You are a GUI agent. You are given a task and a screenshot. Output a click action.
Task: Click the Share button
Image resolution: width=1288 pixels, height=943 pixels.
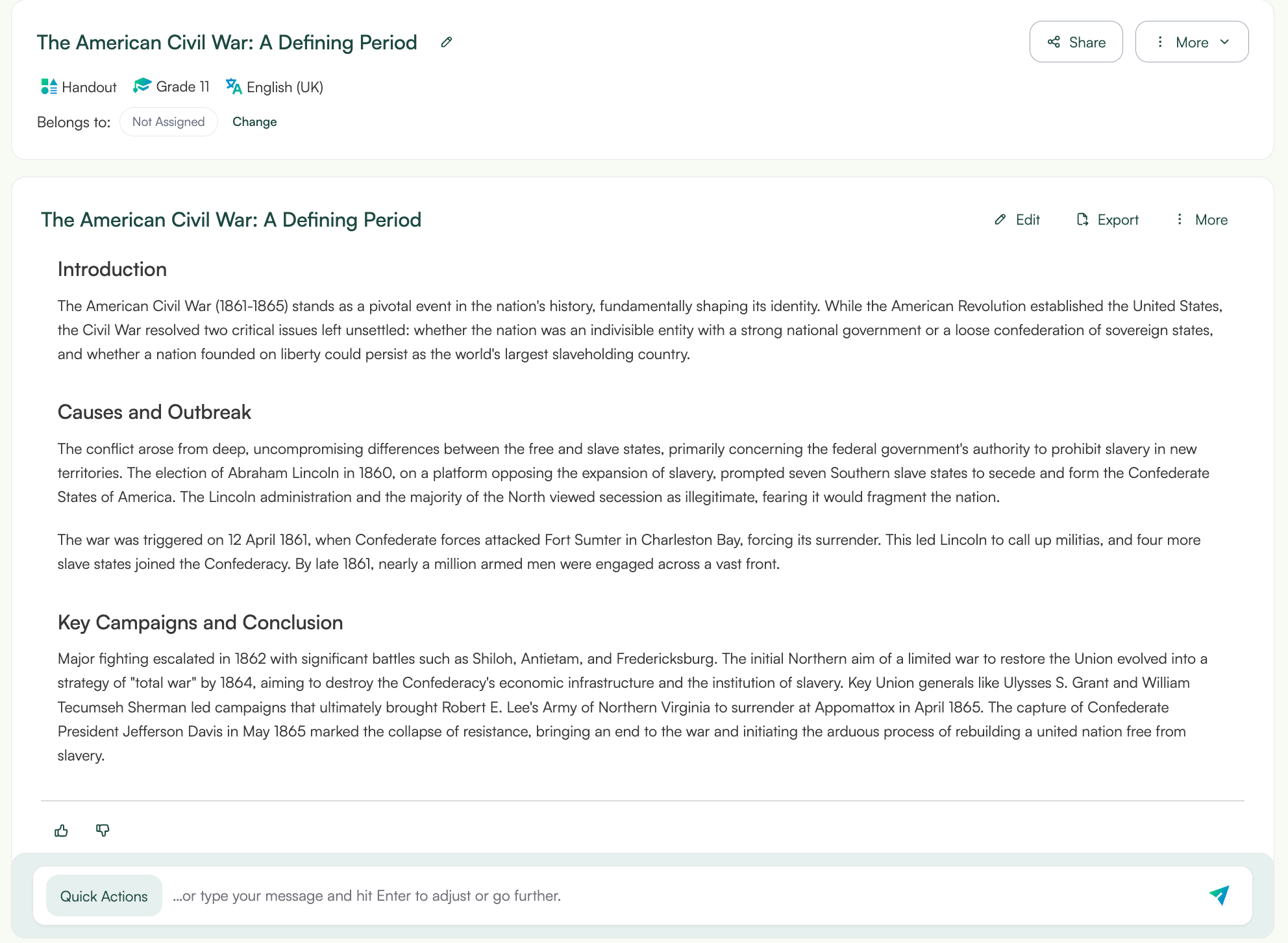pyautogui.click(x=1076, y=42)
